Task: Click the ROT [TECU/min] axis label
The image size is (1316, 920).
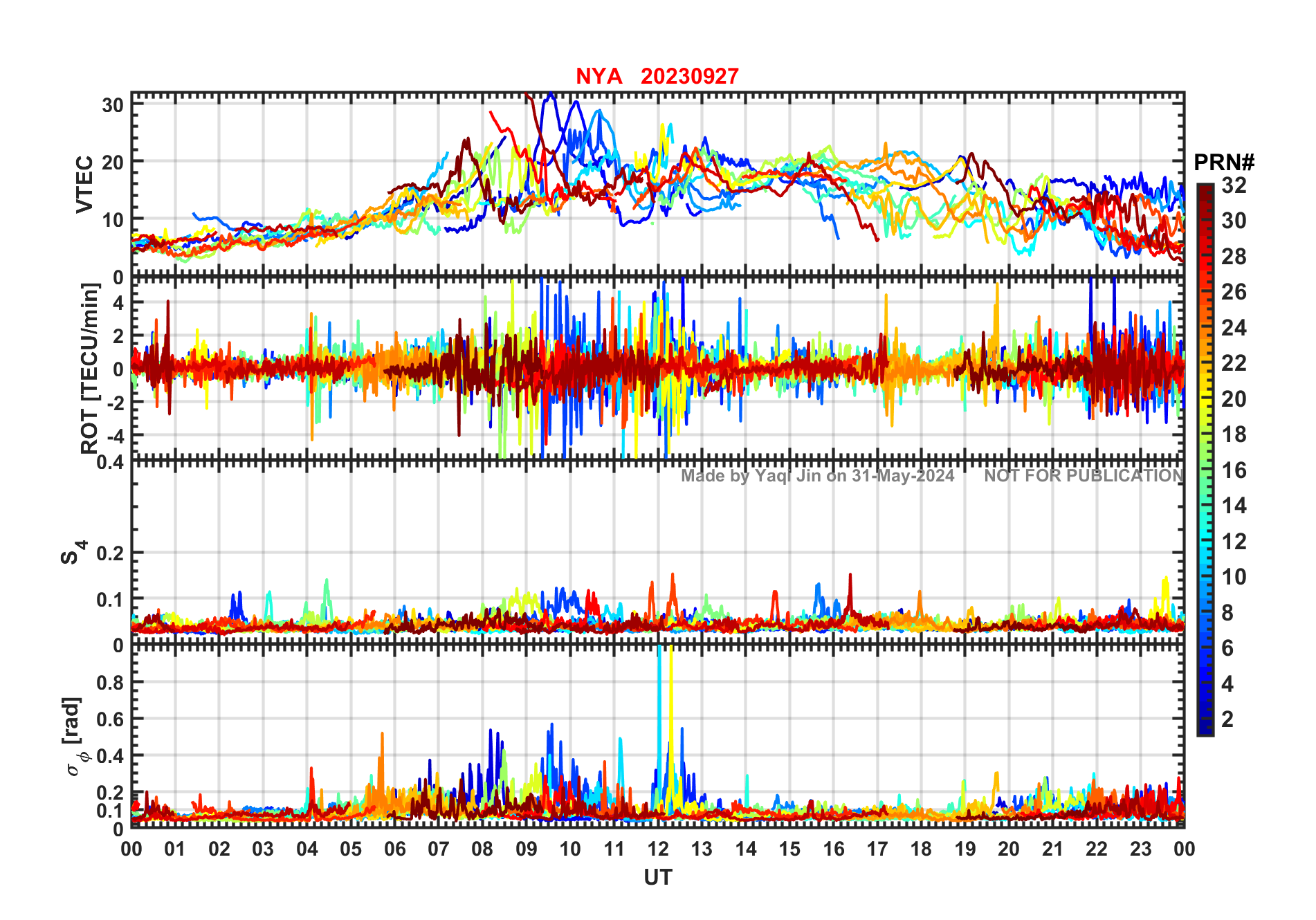Action: (x=90, y=369)
